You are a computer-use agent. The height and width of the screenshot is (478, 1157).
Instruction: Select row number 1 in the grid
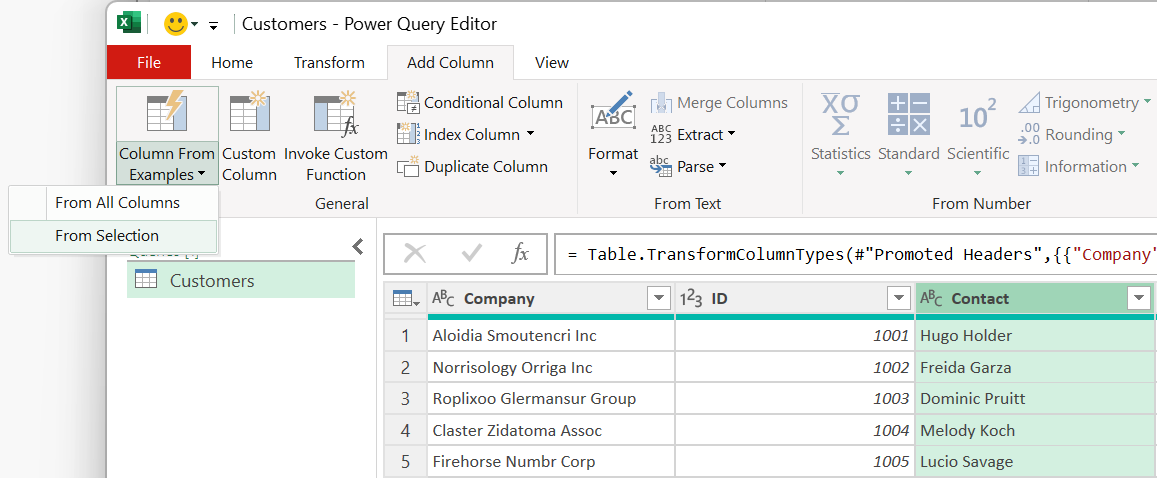point(405,336)
